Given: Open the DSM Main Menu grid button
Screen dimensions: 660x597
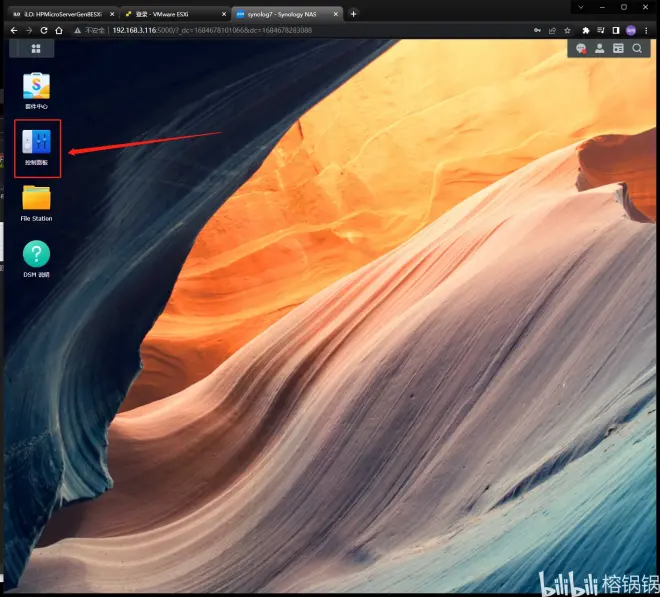Looking at the screenshot, I should pos(36,49).
